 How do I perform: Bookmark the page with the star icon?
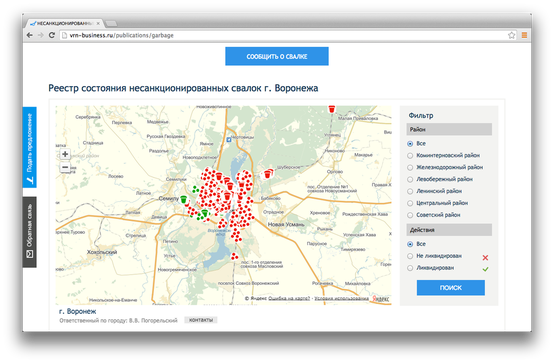(x=511, y=35)
